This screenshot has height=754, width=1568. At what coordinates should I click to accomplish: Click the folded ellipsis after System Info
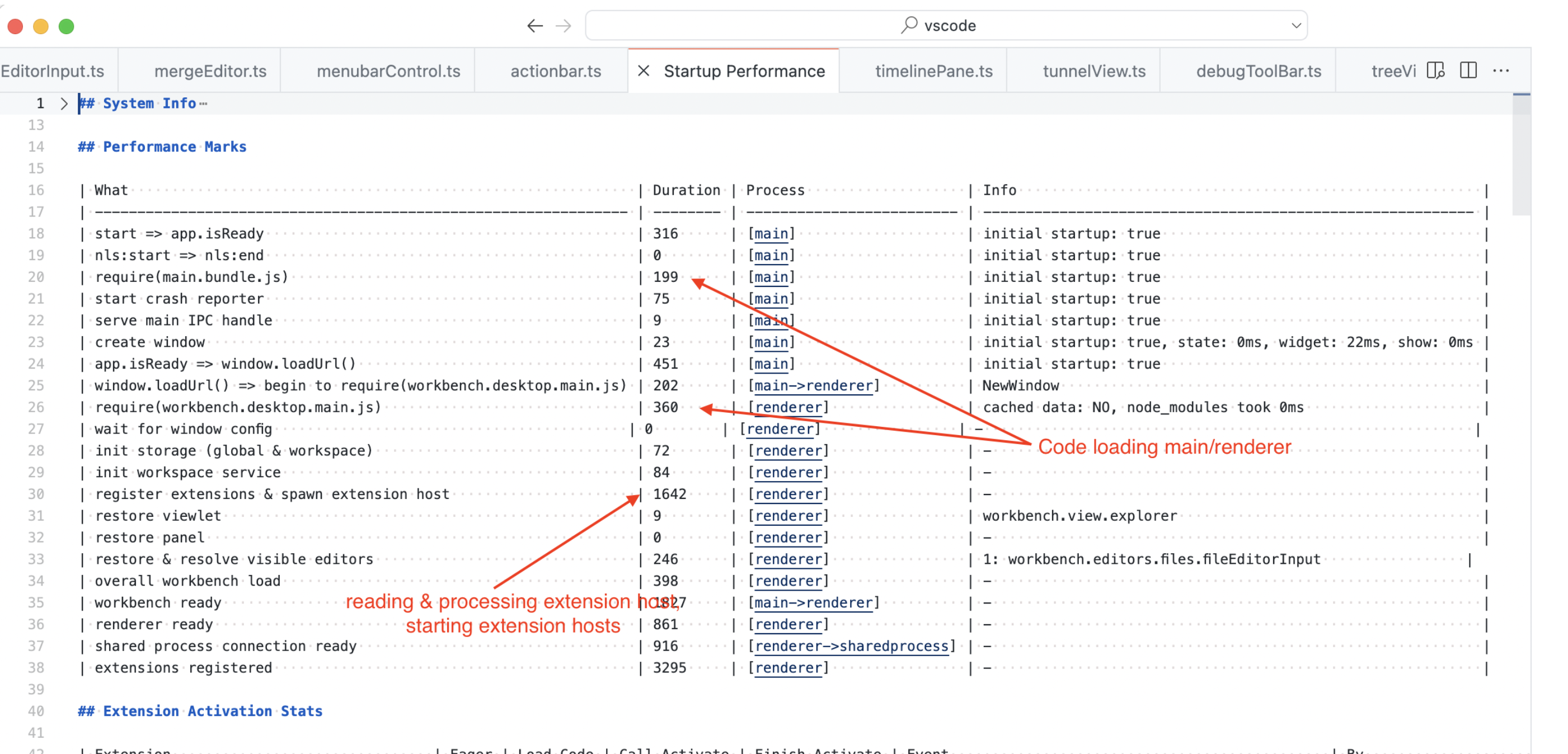point(203,103)
